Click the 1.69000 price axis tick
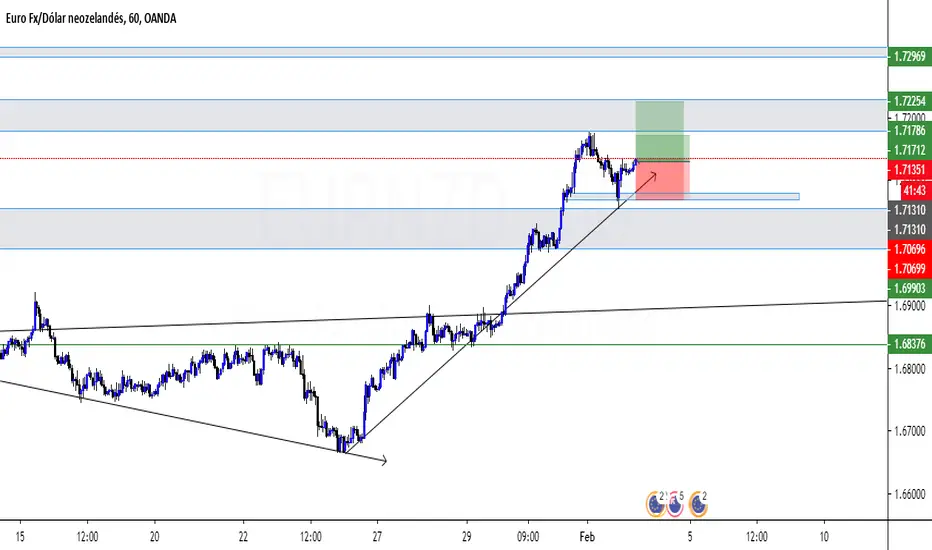The height and width of the screenshot is (550, 932). 909,306
